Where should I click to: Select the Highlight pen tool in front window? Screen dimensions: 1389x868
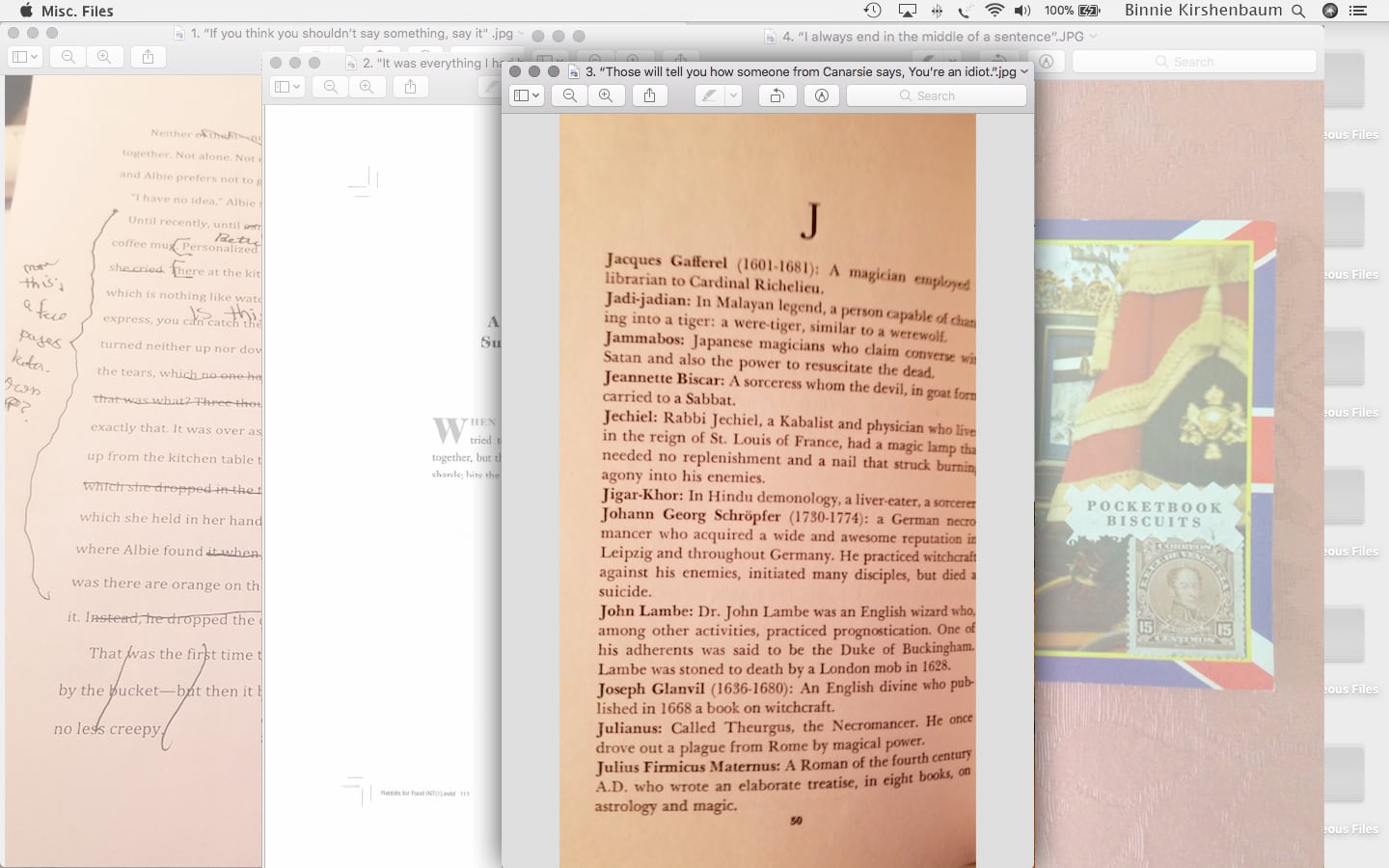[709, 95]
